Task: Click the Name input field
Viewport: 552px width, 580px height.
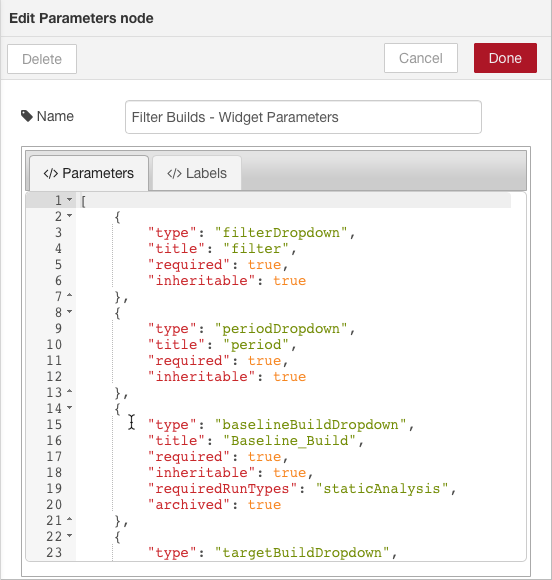Action: point(303,117)
